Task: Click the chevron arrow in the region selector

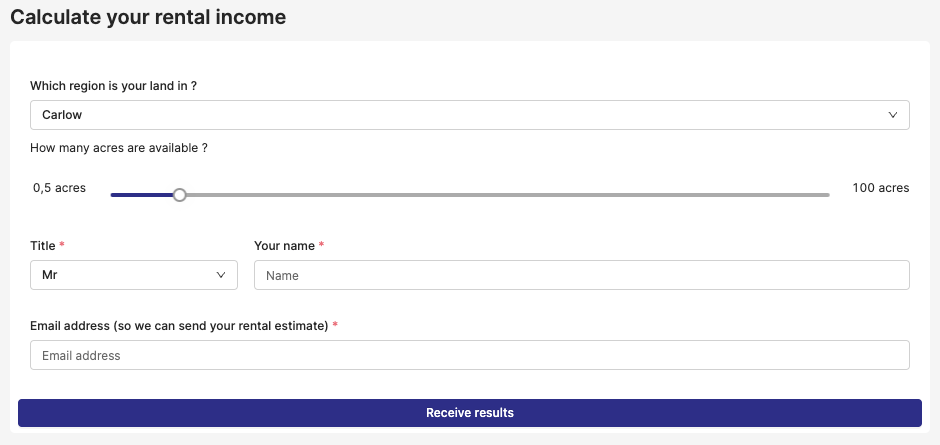Action: (x=893, y=115)
